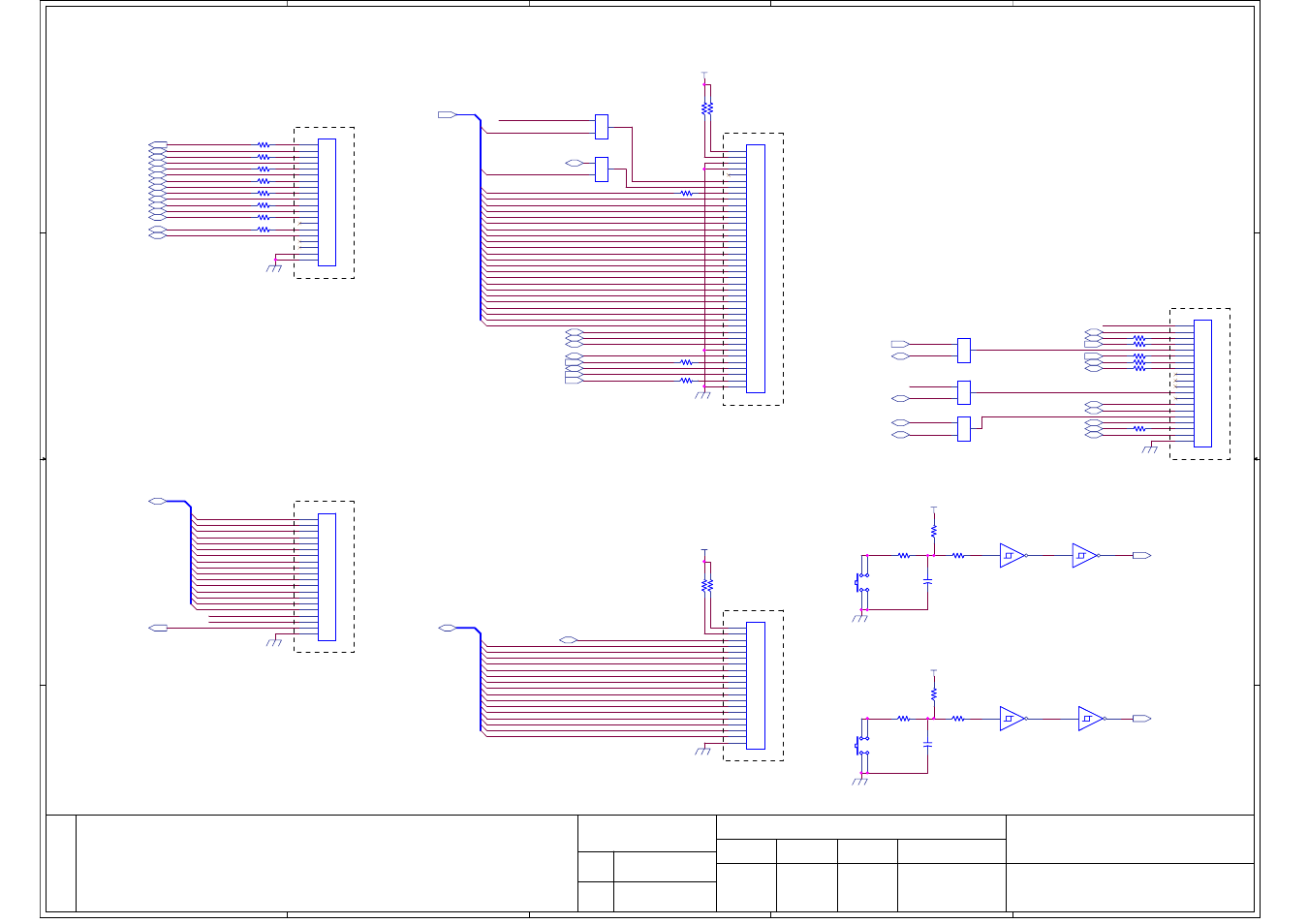Select the right-side connector in dashed box
Image resolution: width=1308 pixels, height=924 pixels.
[1203, 384]
